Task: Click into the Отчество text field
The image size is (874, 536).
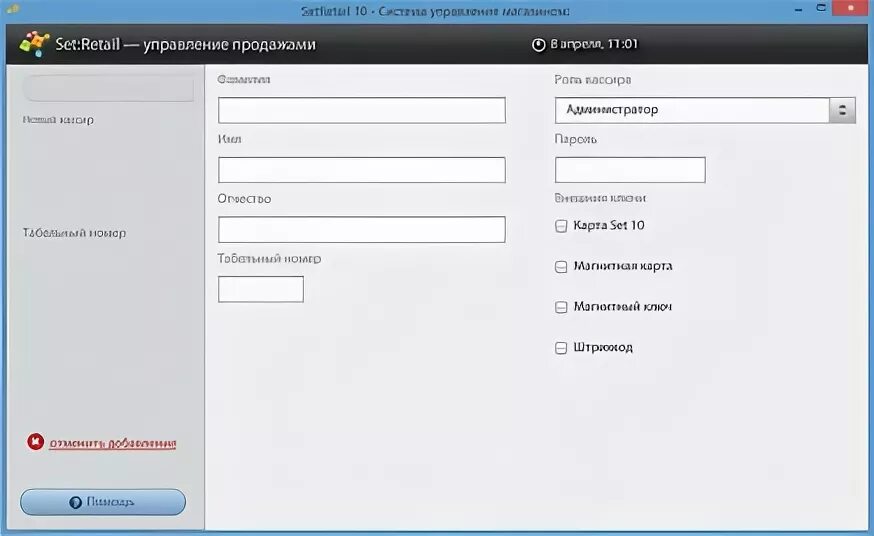Action: coord(362,229)
